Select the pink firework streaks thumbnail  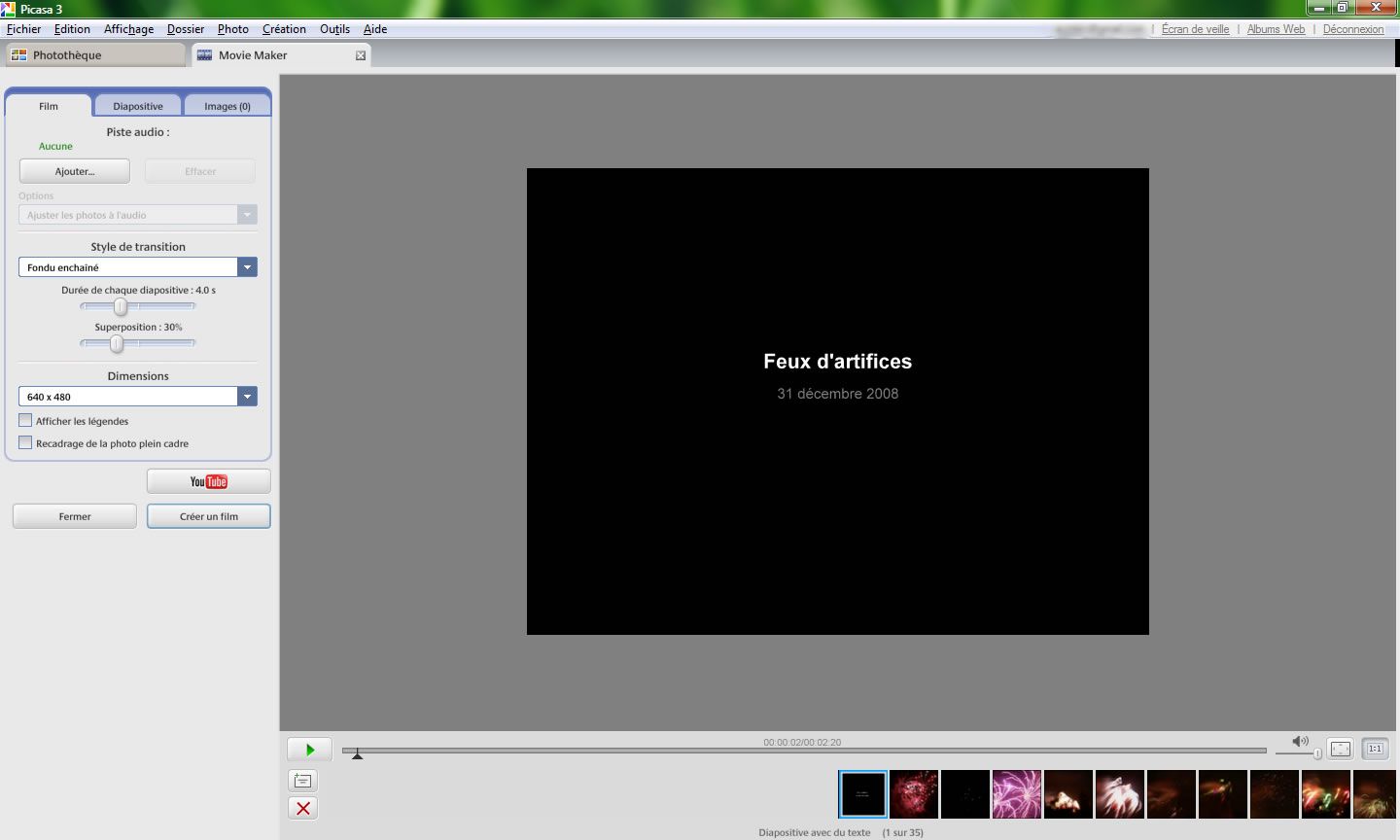click(x=1017, y=794)
